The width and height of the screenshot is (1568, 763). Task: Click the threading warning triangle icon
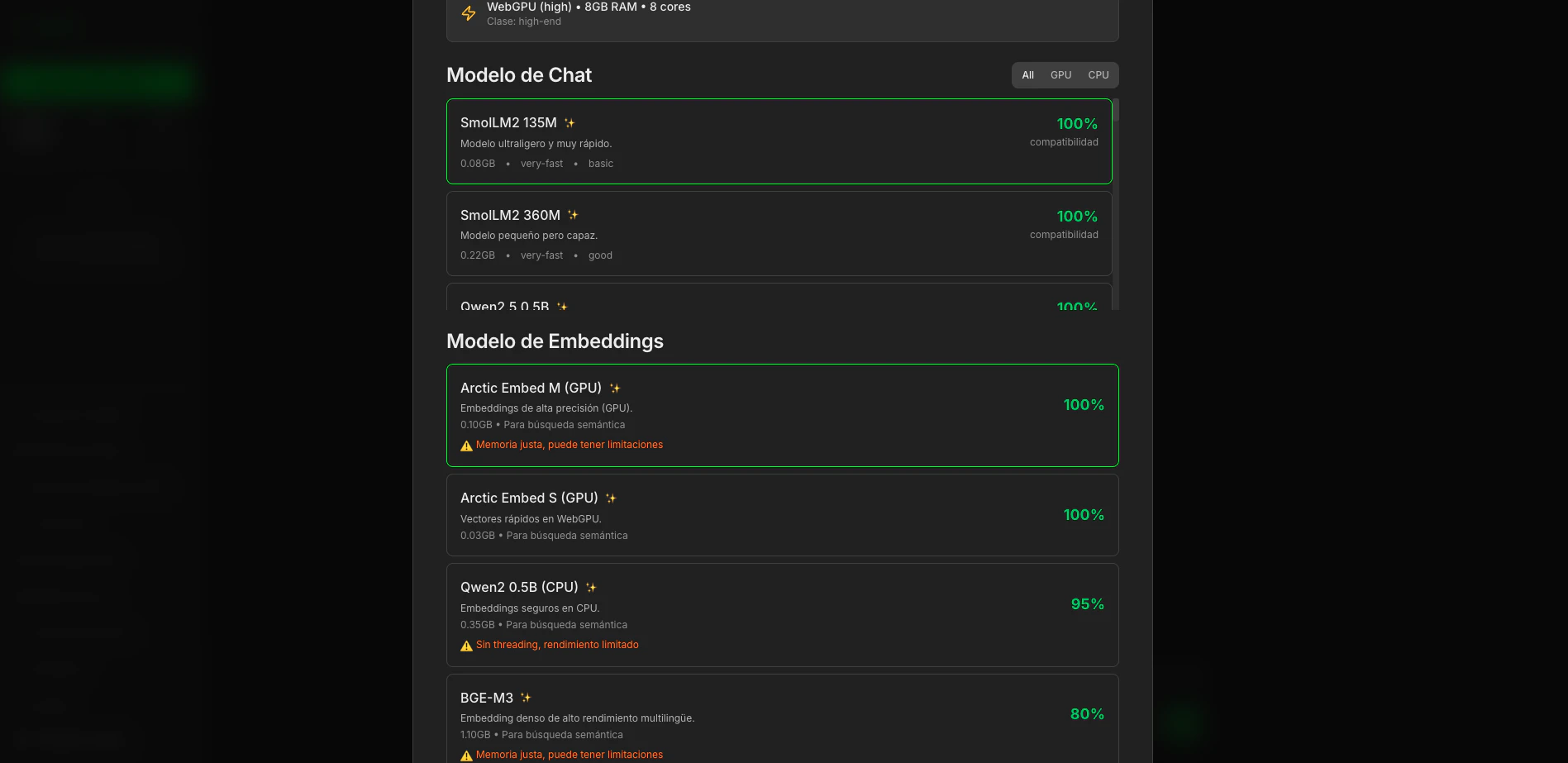point(466,646)
